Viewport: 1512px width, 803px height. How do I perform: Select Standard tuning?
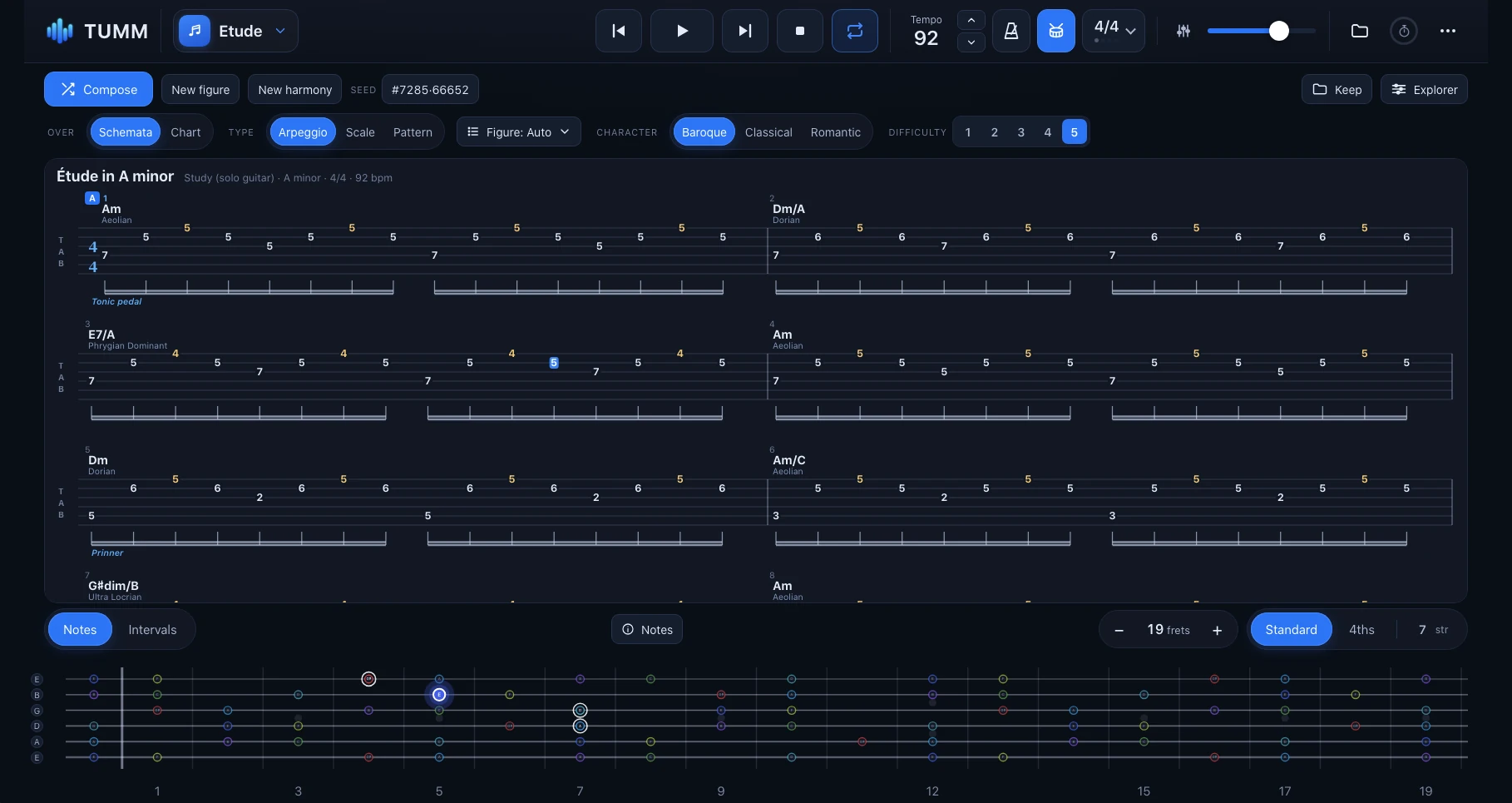click(x=1291, y=629)
